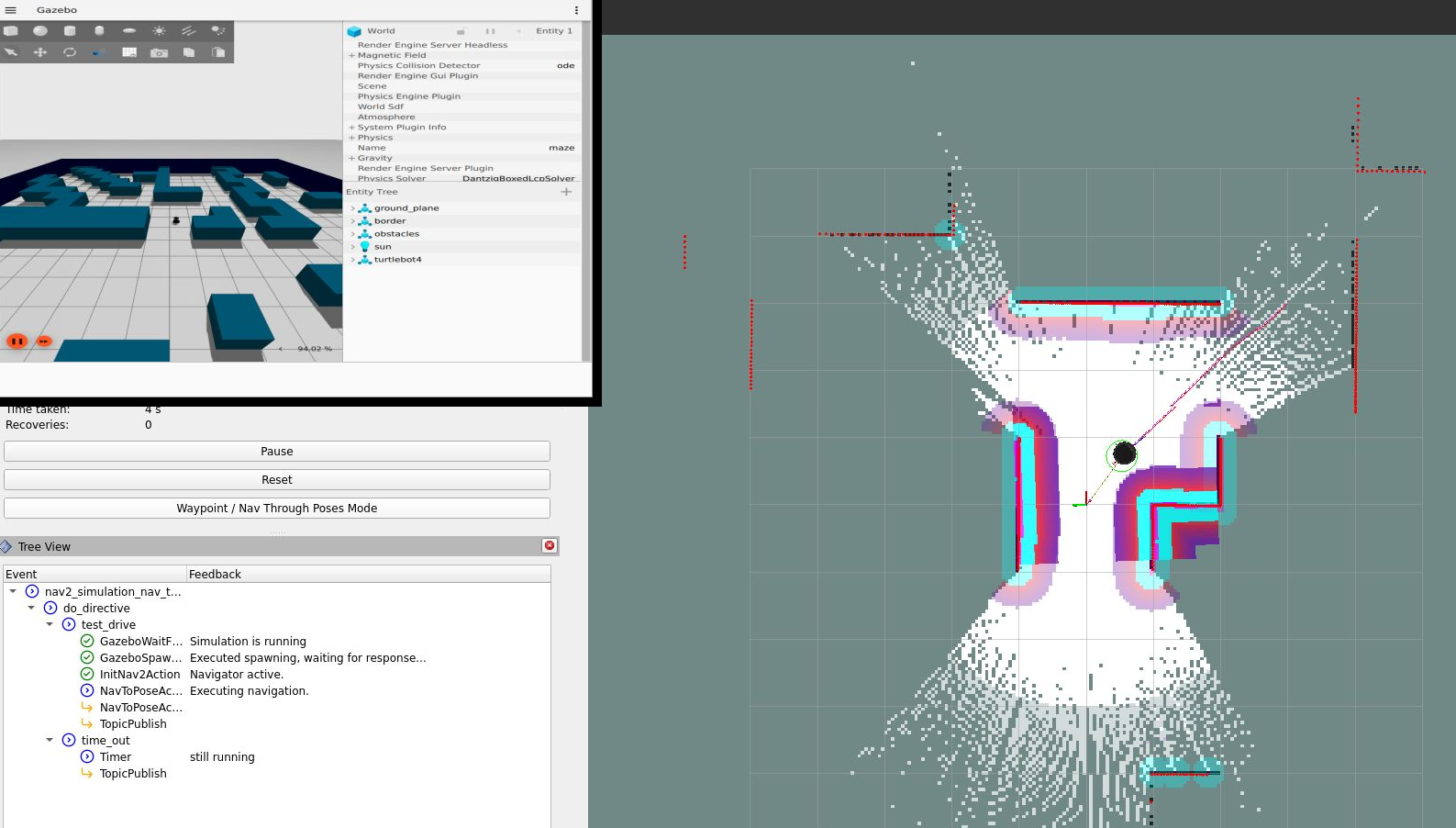Image resolution: width=1456 pixels, height=828 pixels.
Task: Expand the Physics component
Action: pos(351,138)
